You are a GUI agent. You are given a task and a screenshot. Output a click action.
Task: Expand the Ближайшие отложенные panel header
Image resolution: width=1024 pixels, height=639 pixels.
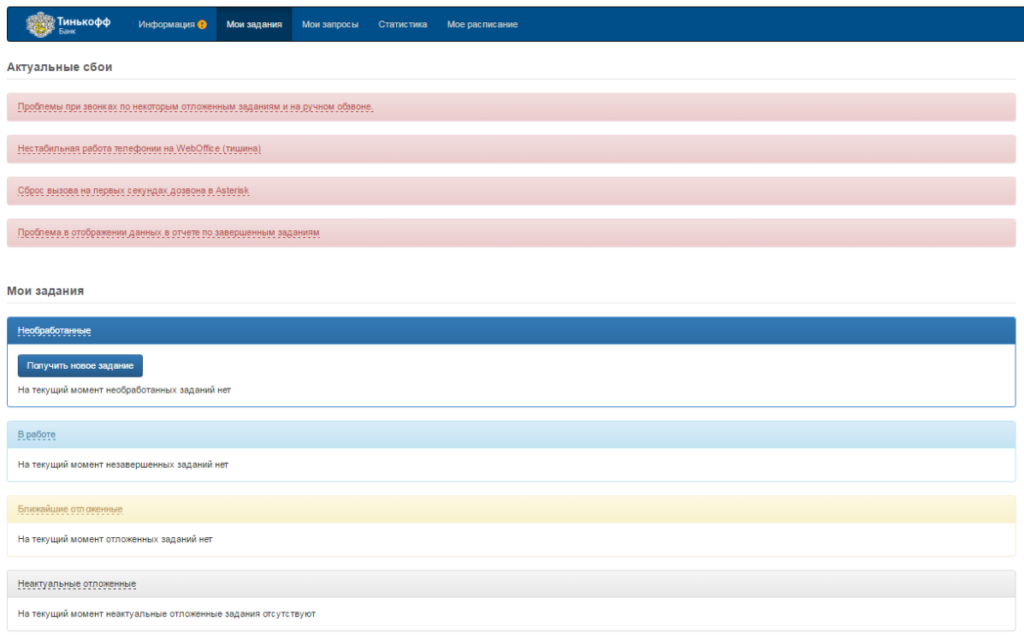(70, 509)
